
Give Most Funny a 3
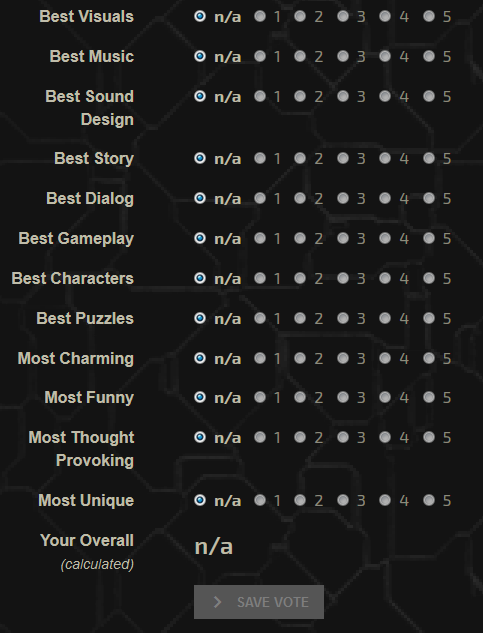pyautogui.click(x=342, y=397)
